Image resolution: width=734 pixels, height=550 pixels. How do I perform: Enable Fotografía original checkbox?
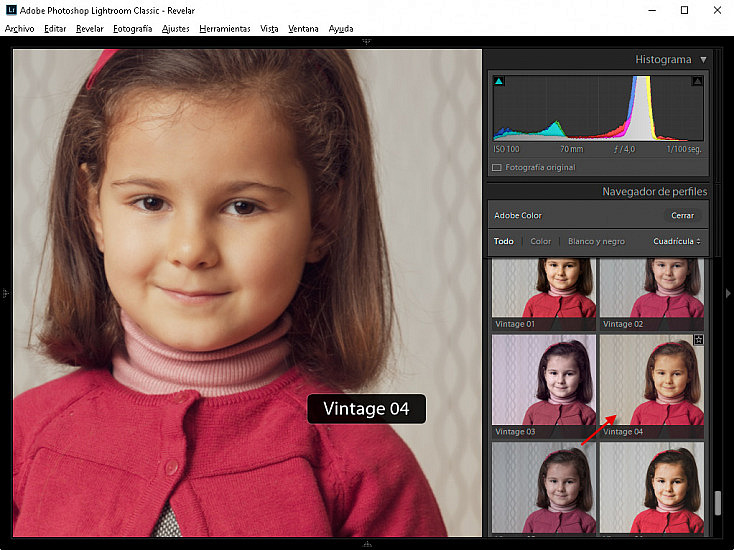(497, 168)
